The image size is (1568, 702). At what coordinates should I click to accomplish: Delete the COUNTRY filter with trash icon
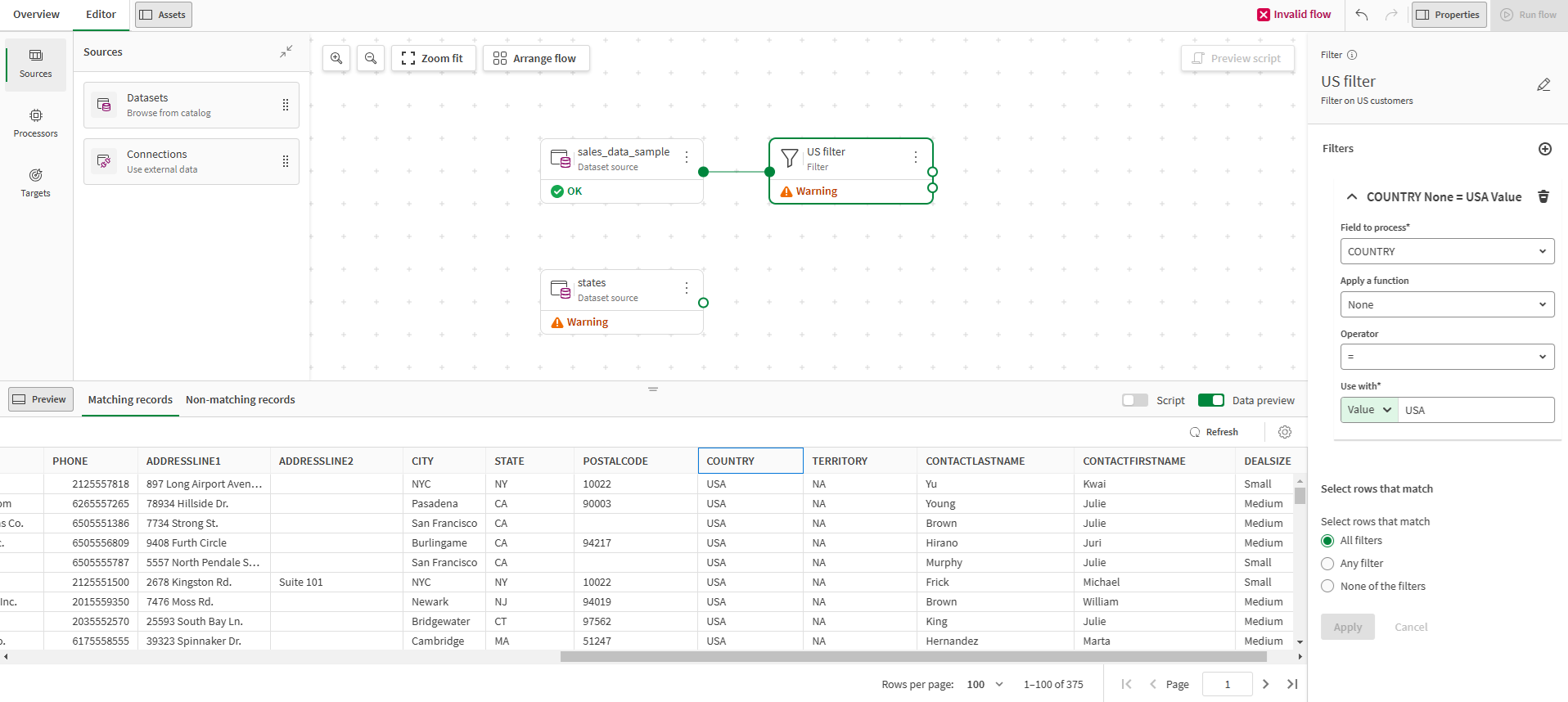[1543, 196]
